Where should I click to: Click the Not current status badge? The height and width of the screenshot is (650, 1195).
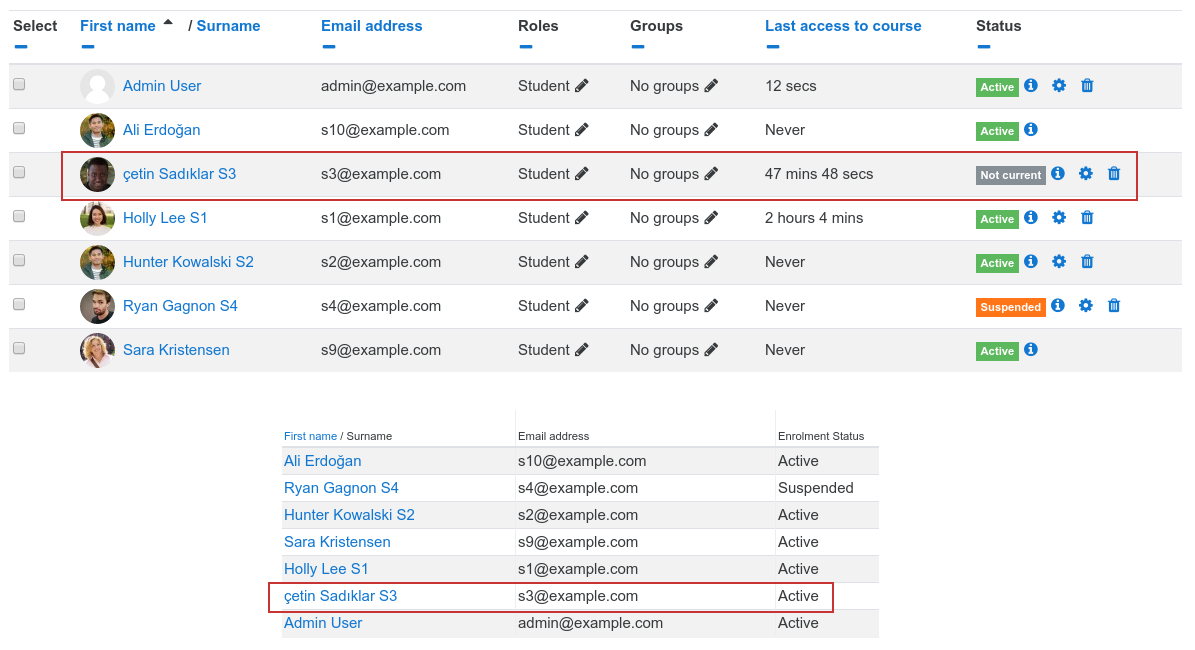point(1011,175)
